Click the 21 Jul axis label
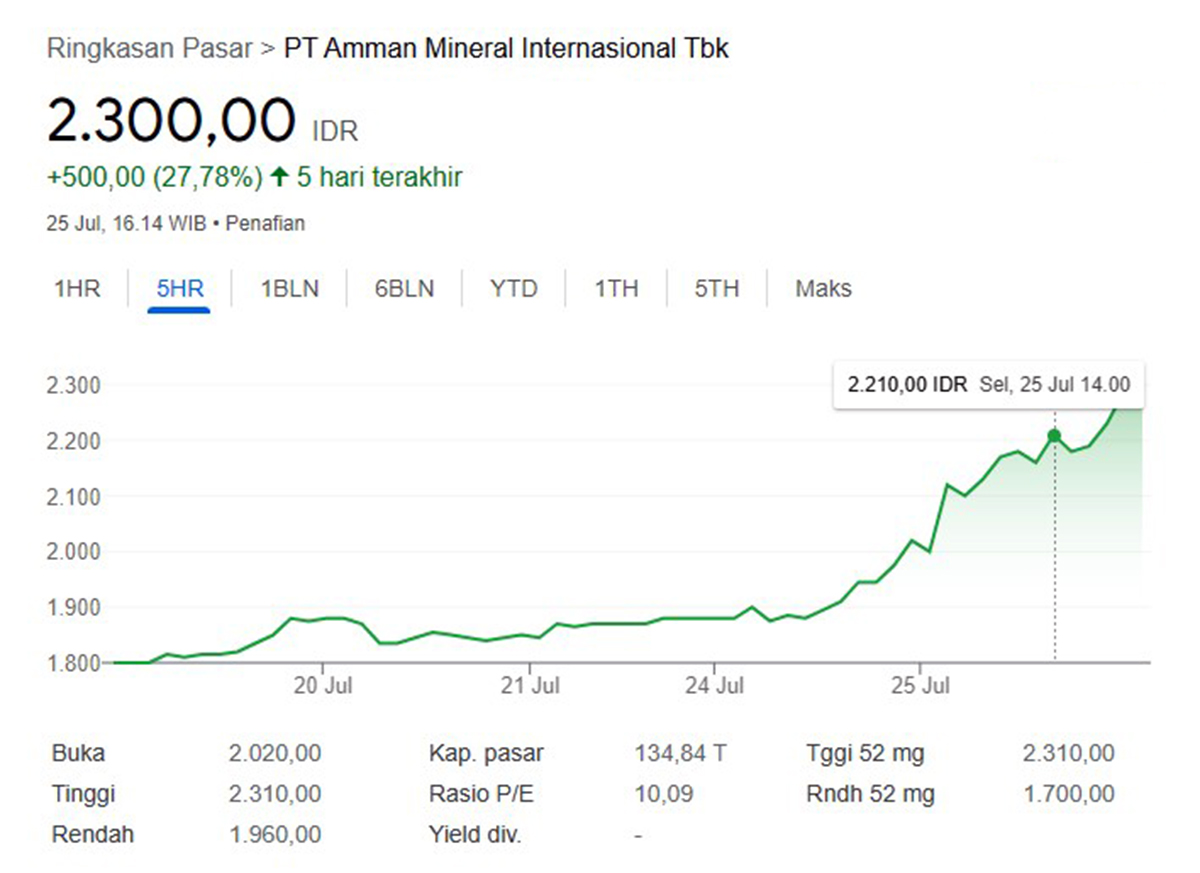 click(530, 686)
